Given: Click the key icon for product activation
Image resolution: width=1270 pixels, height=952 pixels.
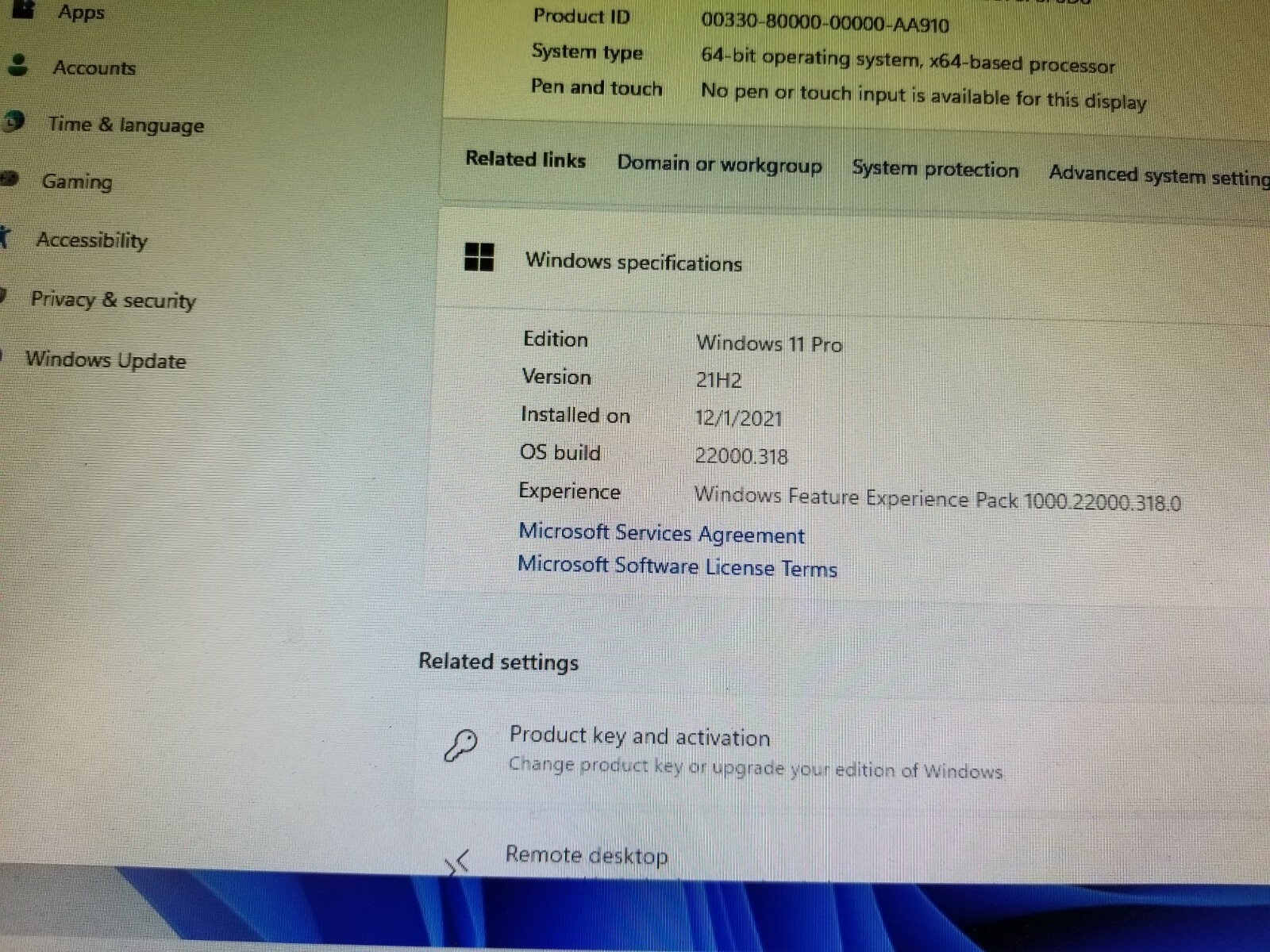Looking at the screenshot, I should (x=460, y=746).
